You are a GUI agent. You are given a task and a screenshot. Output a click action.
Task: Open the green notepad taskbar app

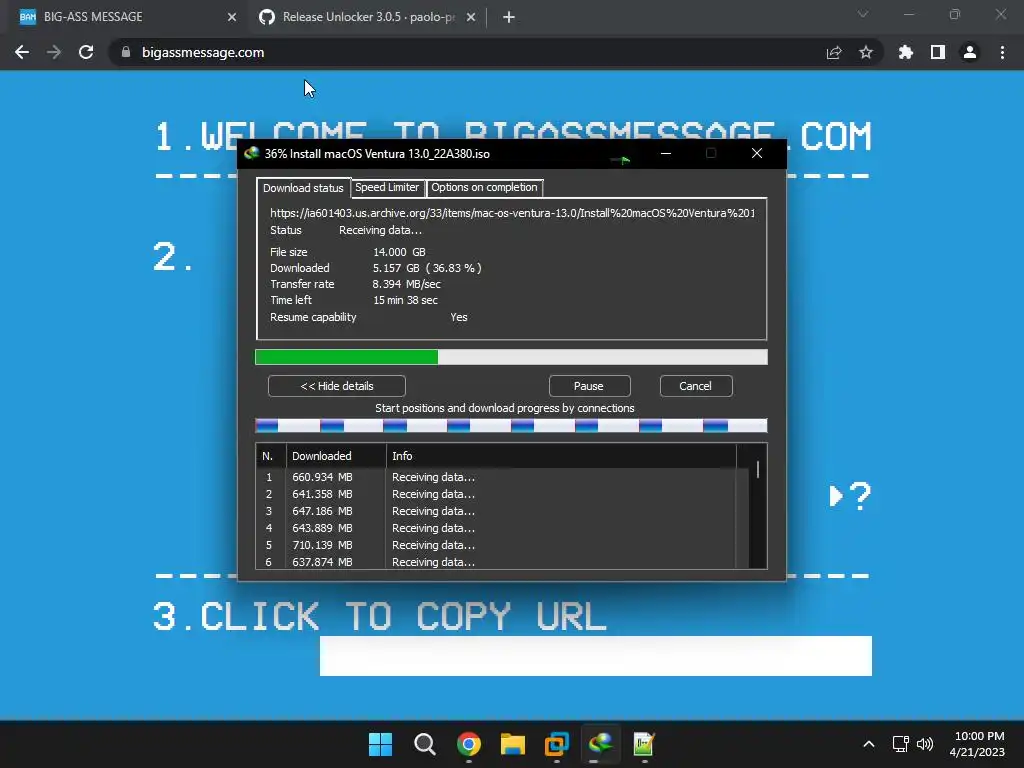(x=644, y=744)
